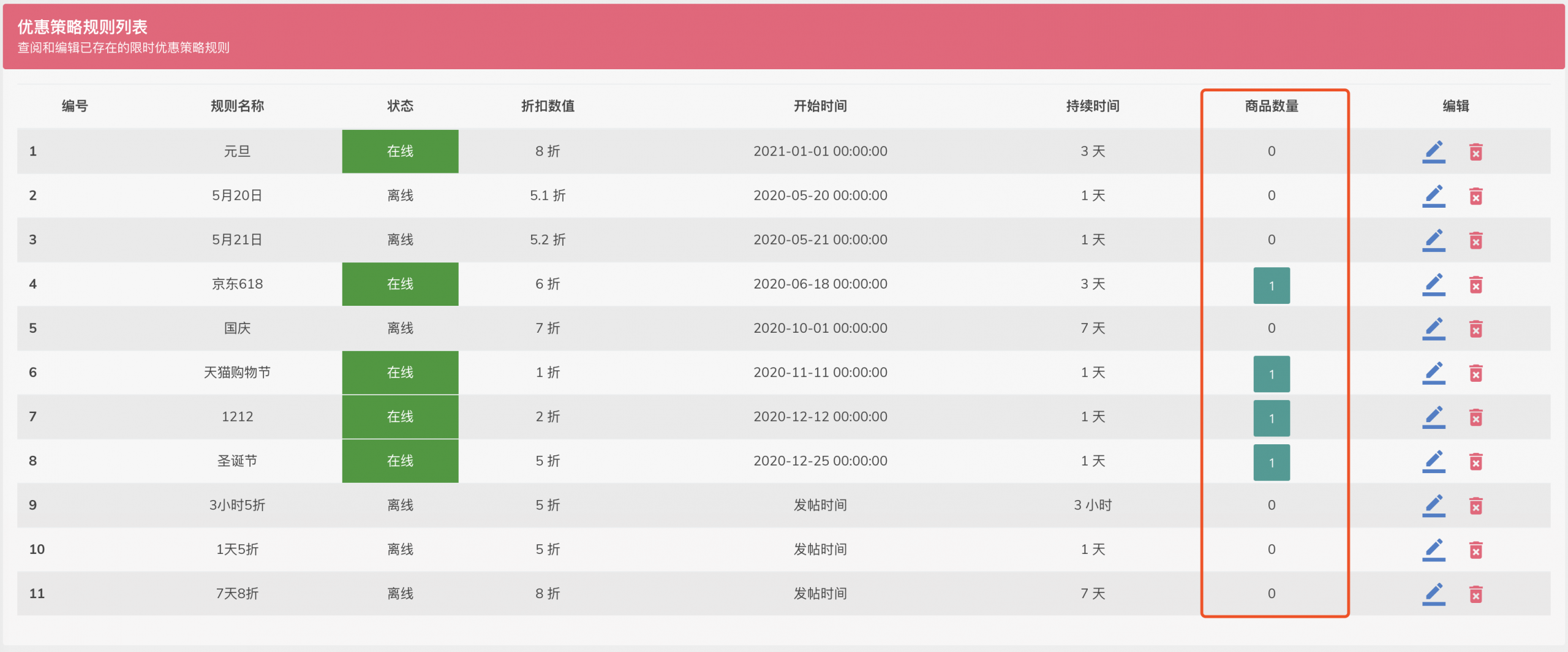Image resolution: width=1568 pixels, height=652 pixels.
Task: Delete the 圣诞节 rule
Action: (1476, 461)
